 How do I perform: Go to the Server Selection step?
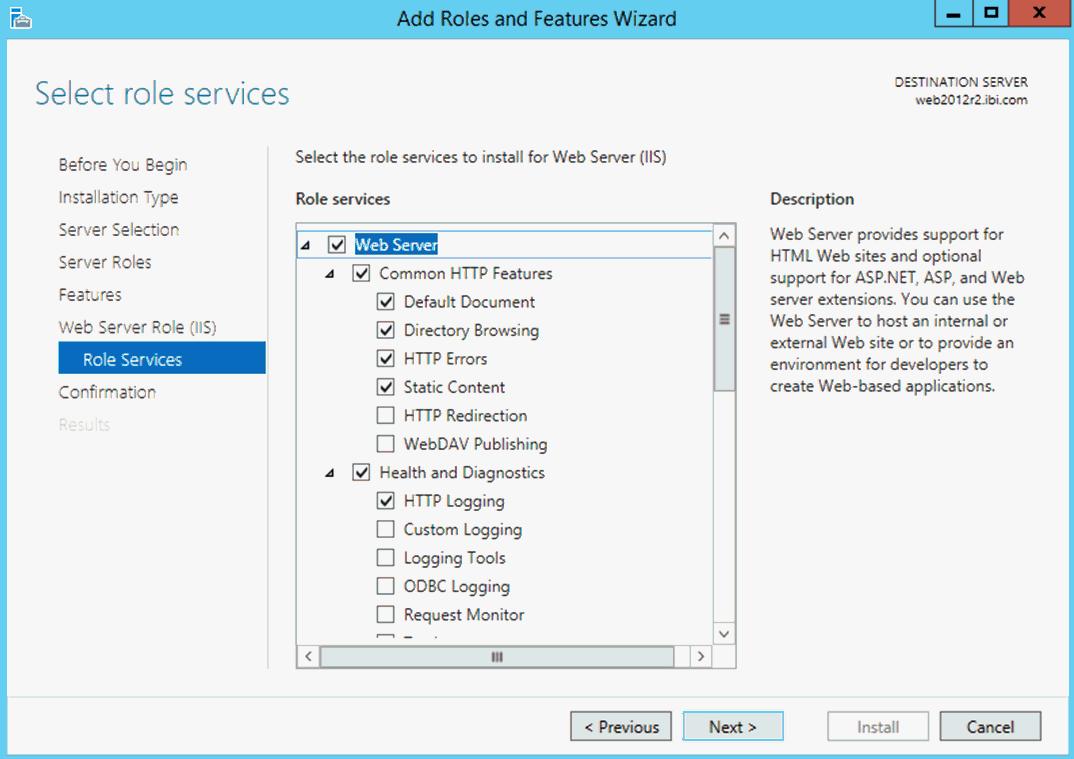[x=118, y=229]
